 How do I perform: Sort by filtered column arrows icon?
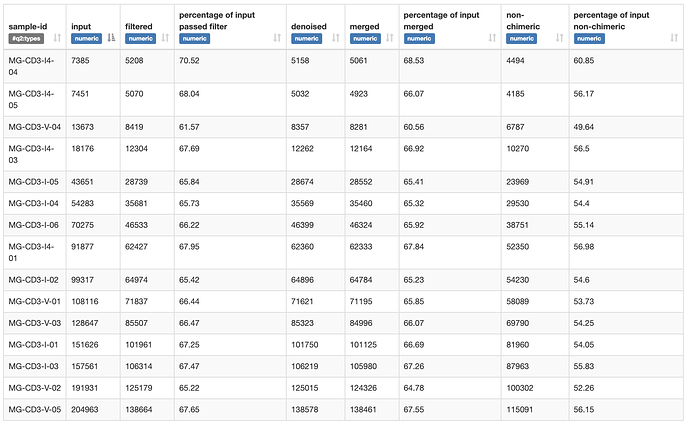click(165, 38)
